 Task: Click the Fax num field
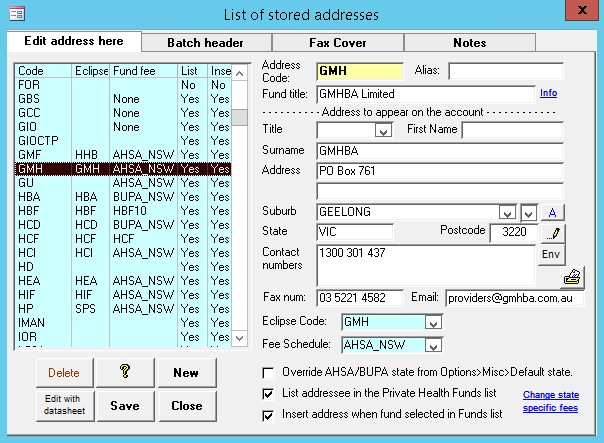click(x=360, y=298)
